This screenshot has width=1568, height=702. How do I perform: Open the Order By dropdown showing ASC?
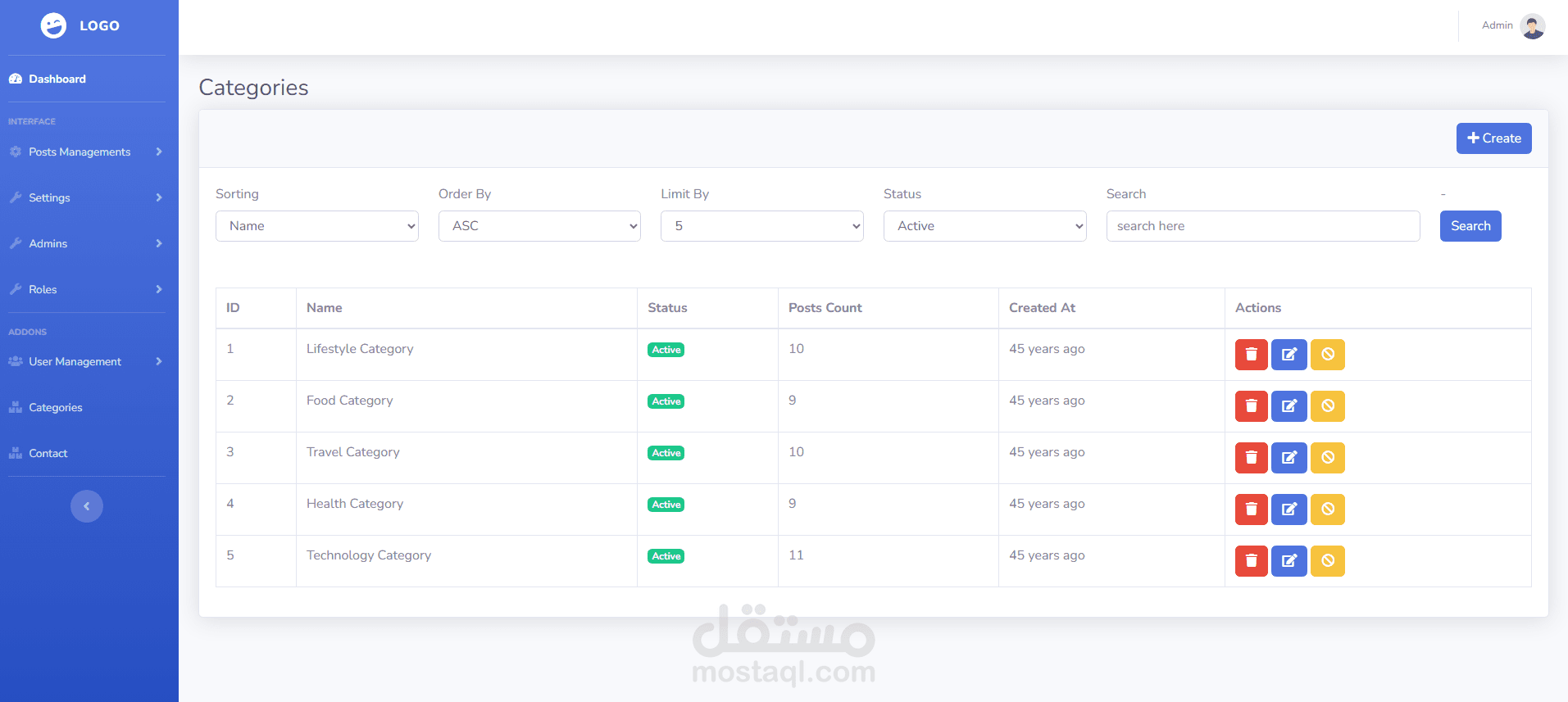539,226
